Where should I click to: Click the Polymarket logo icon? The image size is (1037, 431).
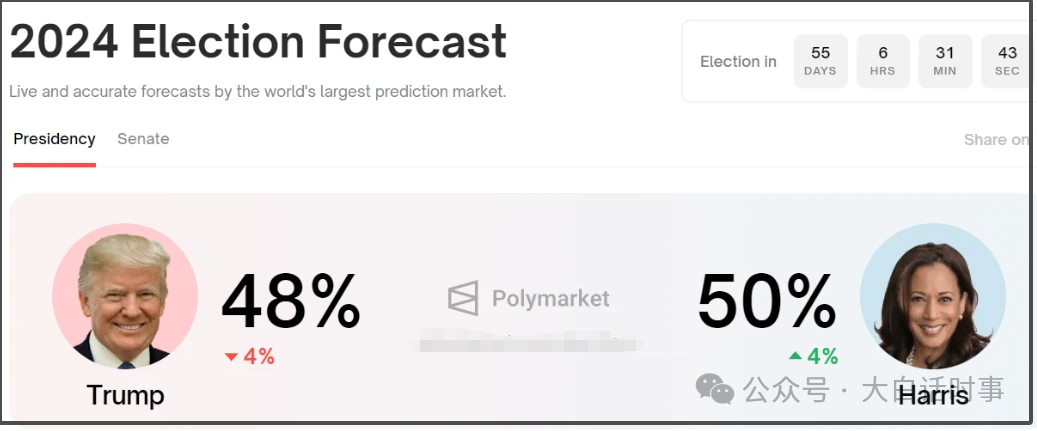463,298
